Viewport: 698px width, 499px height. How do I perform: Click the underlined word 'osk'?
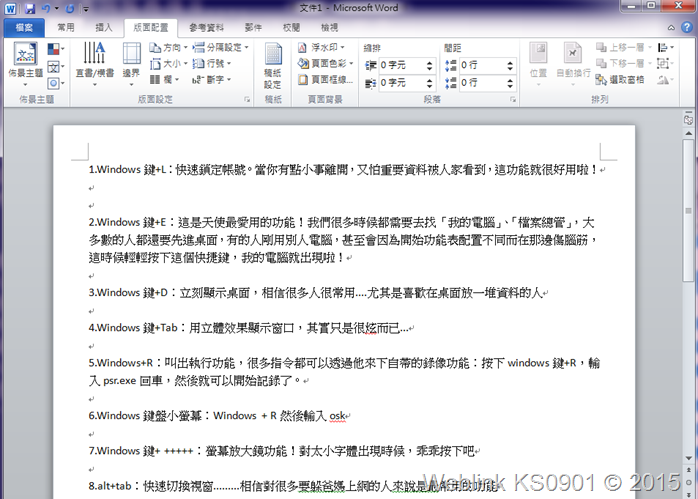(337, 416)
